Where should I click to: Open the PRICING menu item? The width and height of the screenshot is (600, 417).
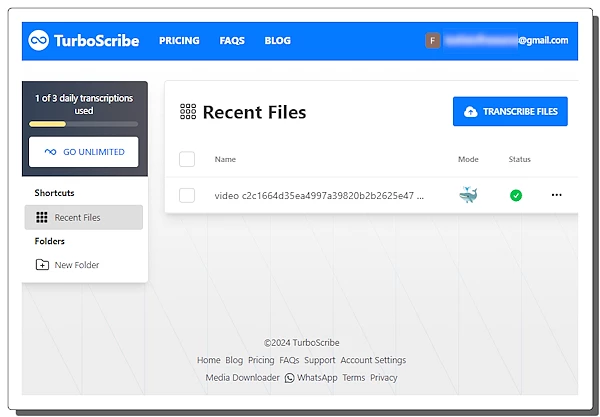179,41
